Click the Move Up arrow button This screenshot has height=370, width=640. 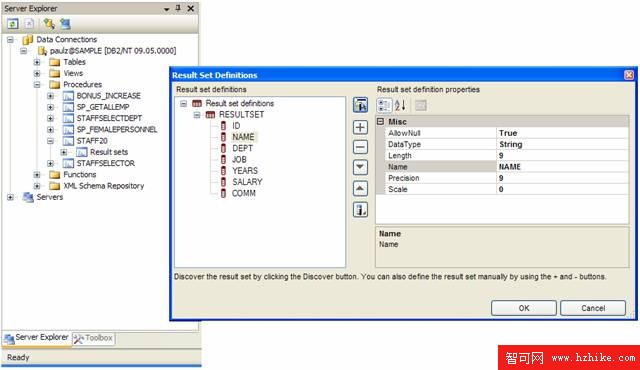tap(360, 188)
